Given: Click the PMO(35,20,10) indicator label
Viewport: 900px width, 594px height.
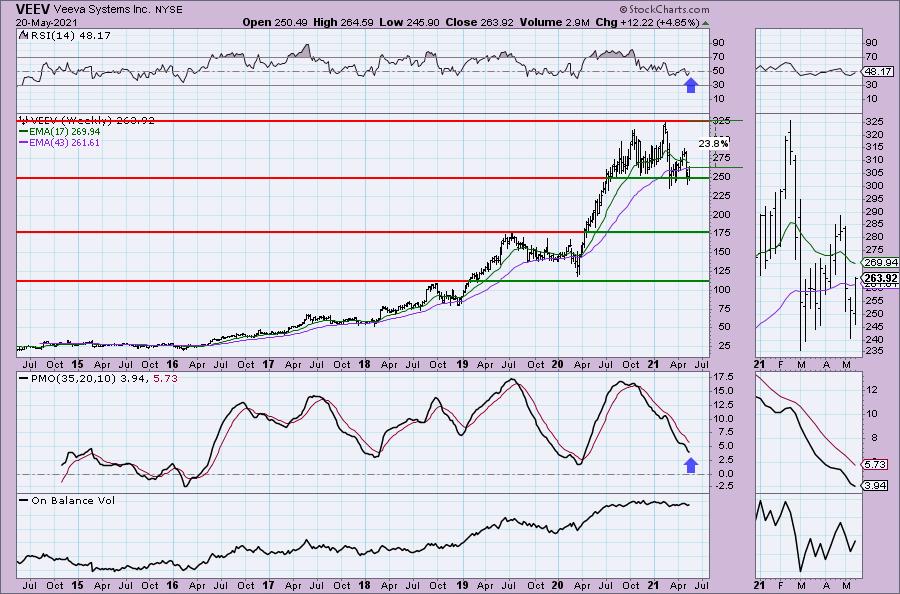Looking at the screenshot, I should [x=98, y=379].
